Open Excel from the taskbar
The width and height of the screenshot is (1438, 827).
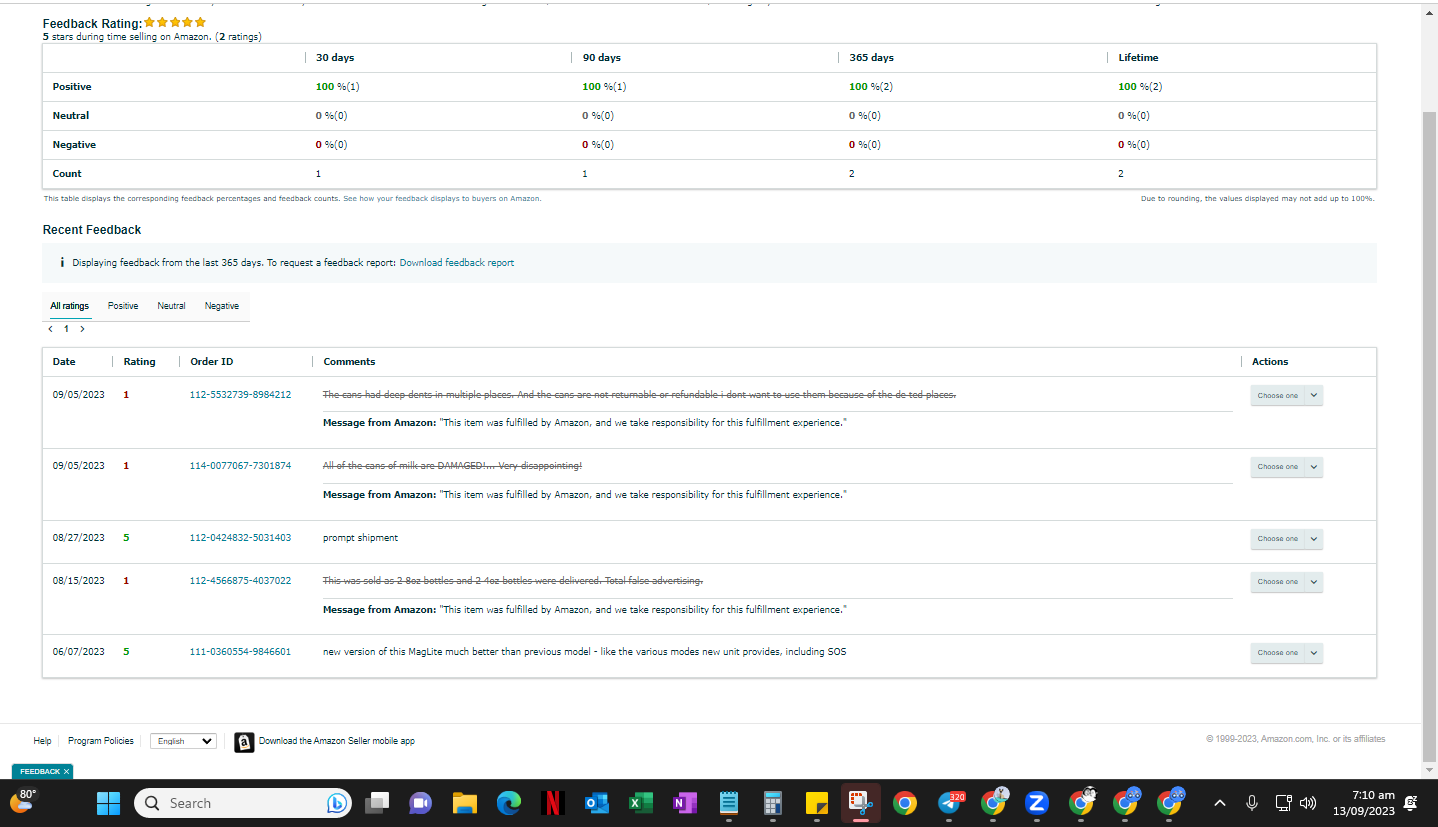(x=641, y=803)
